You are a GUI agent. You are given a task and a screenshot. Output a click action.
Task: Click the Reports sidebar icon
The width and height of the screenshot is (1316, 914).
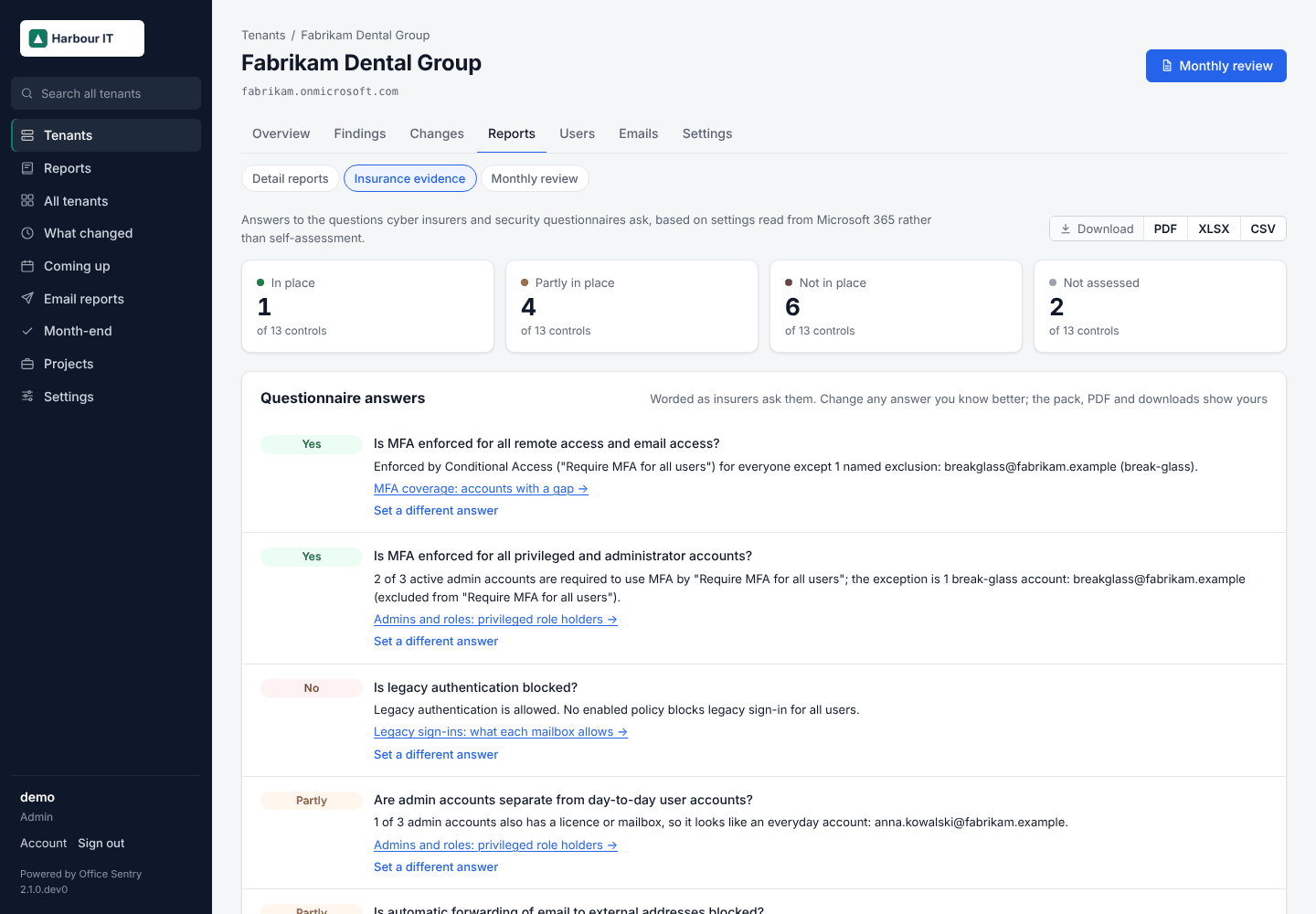[x=27, y=168]
